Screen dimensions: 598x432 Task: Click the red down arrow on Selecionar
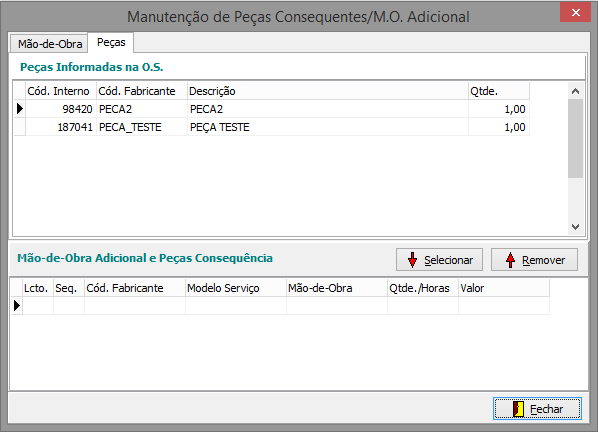(x=412, y=260)
